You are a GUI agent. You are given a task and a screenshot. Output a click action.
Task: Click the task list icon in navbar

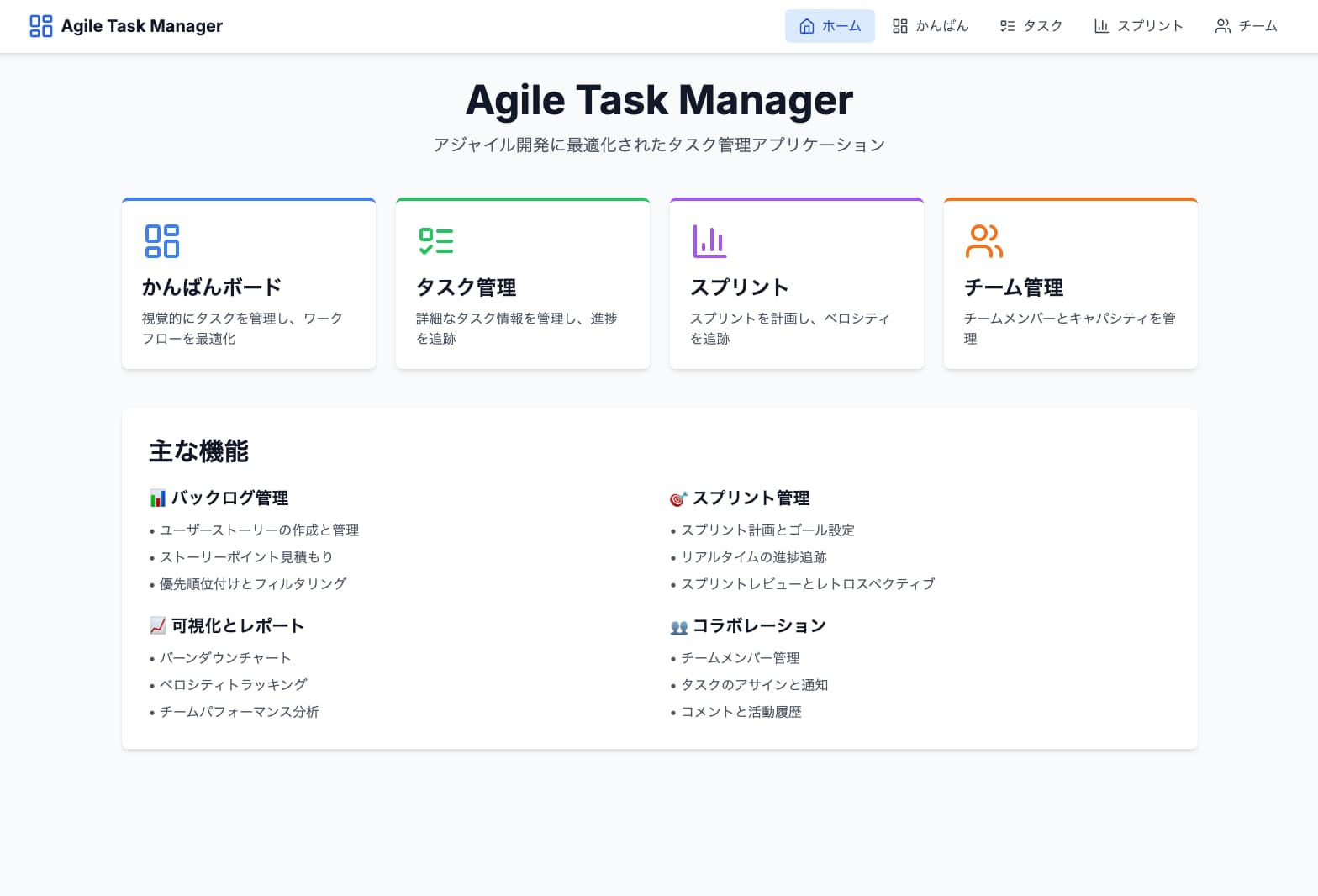(1007, 26)
